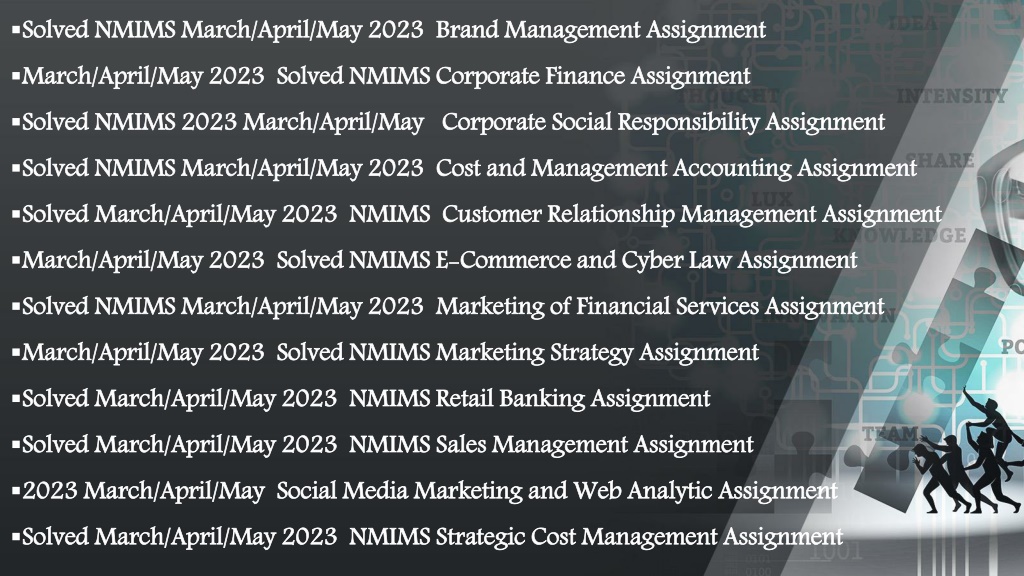Click the SHARE word in background

coord(939,160)
